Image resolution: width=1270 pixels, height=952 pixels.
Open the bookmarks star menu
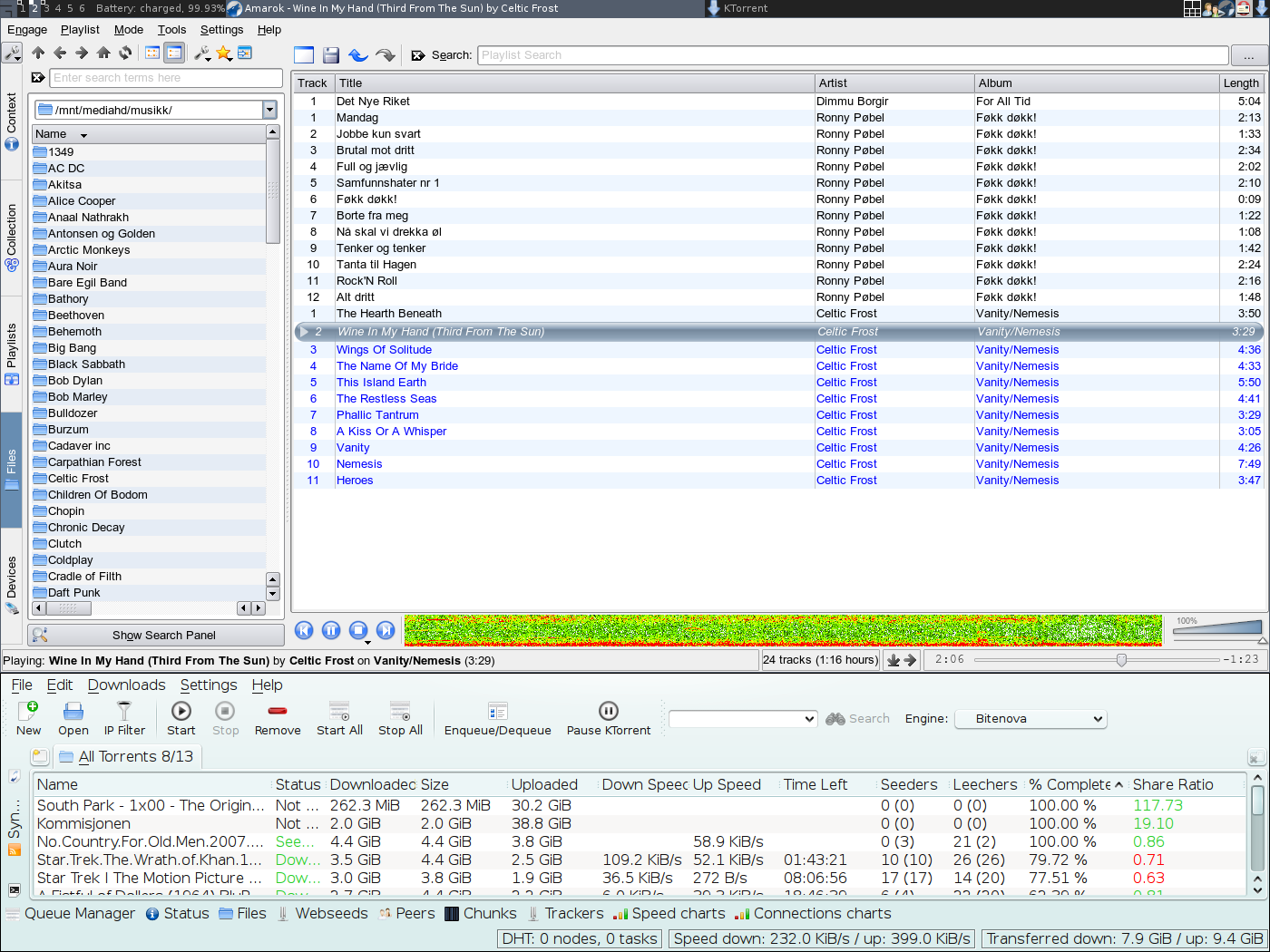coord(224,53)
